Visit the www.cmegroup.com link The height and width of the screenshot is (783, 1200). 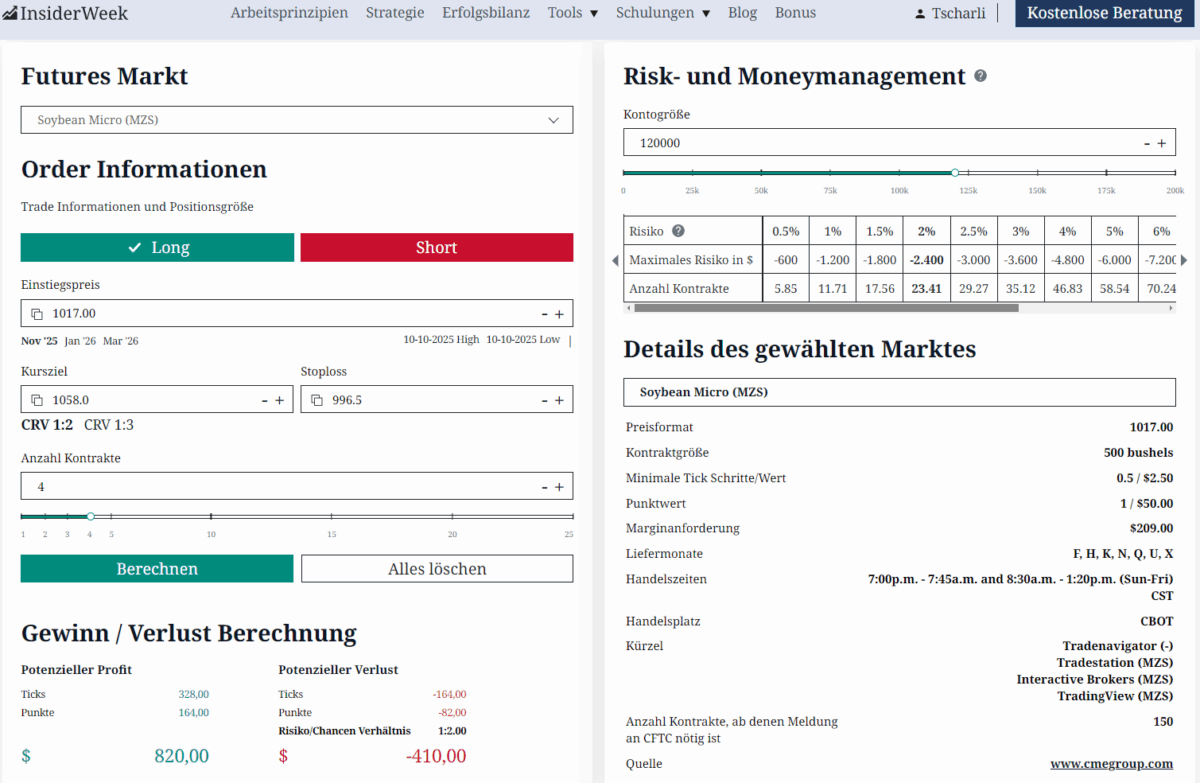tap(1113, 763)
